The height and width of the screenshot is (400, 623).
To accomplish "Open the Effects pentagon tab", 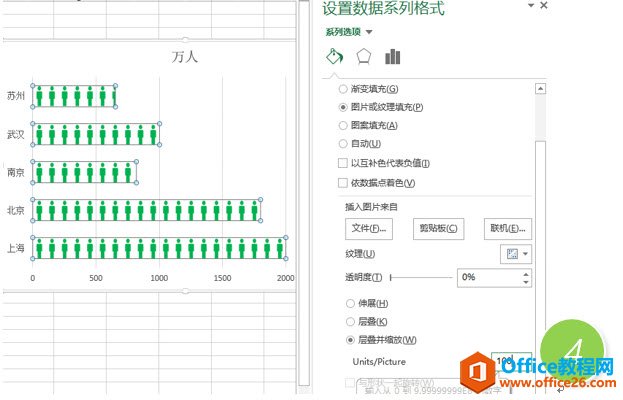I will [364, 56].
